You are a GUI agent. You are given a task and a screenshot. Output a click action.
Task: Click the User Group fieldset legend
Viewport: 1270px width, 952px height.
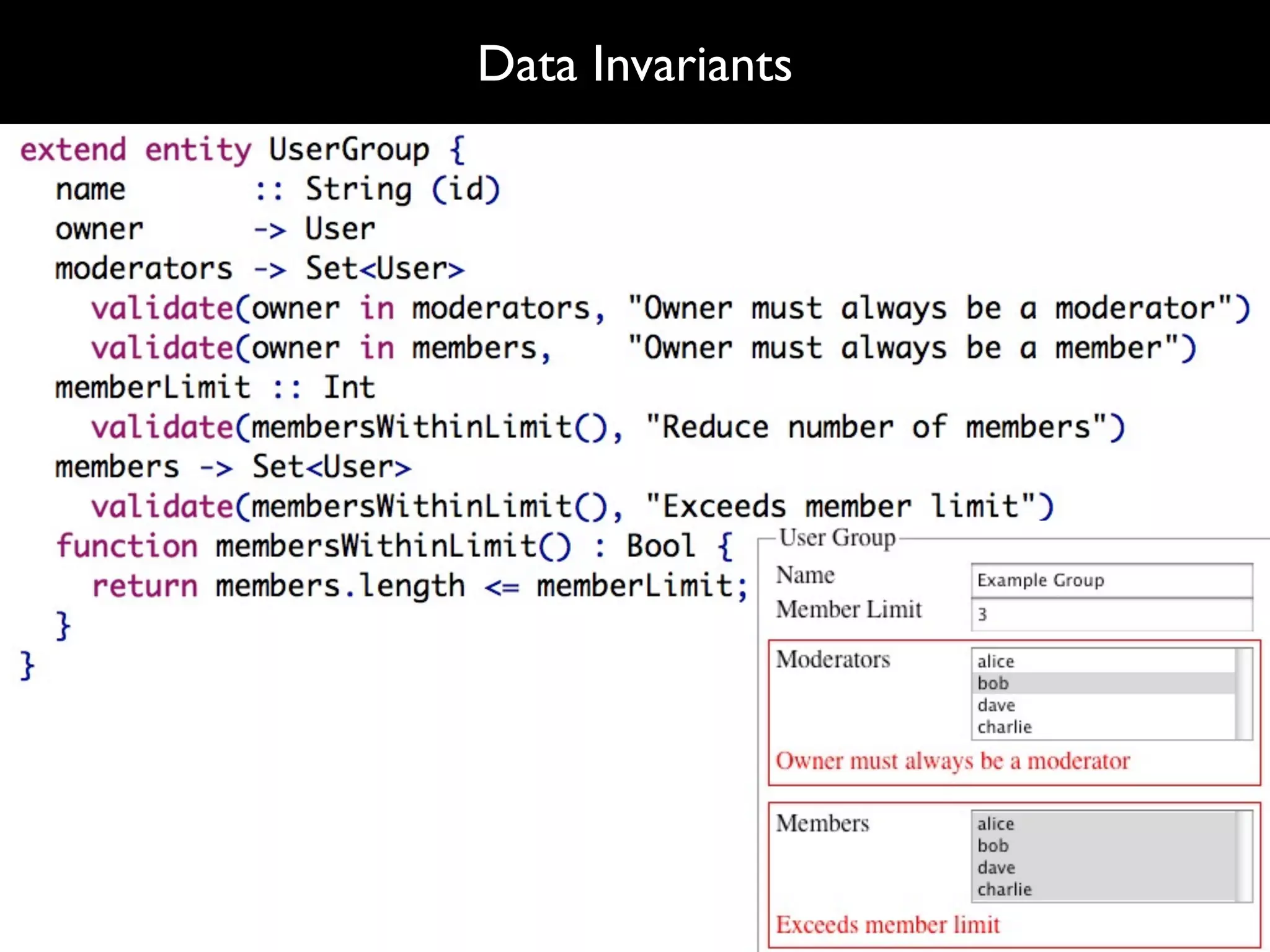click(x=837, y=538)
